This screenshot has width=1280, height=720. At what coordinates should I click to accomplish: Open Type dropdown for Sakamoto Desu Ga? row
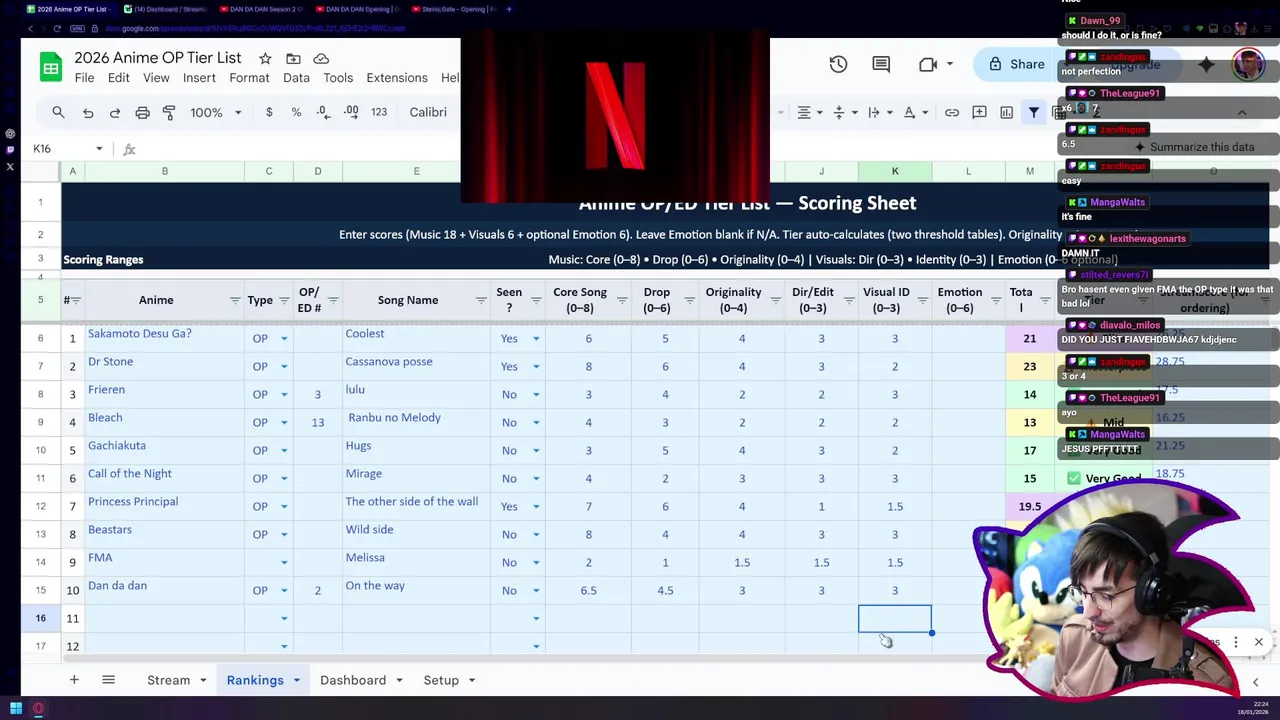click(x=284, y=339)
